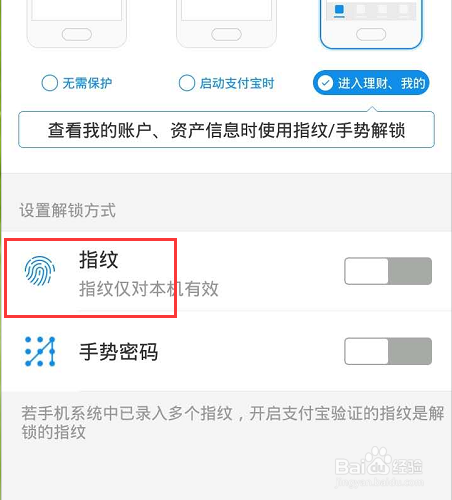Toggle the 指纹 fingerprint switch

(x=388, y=271)
